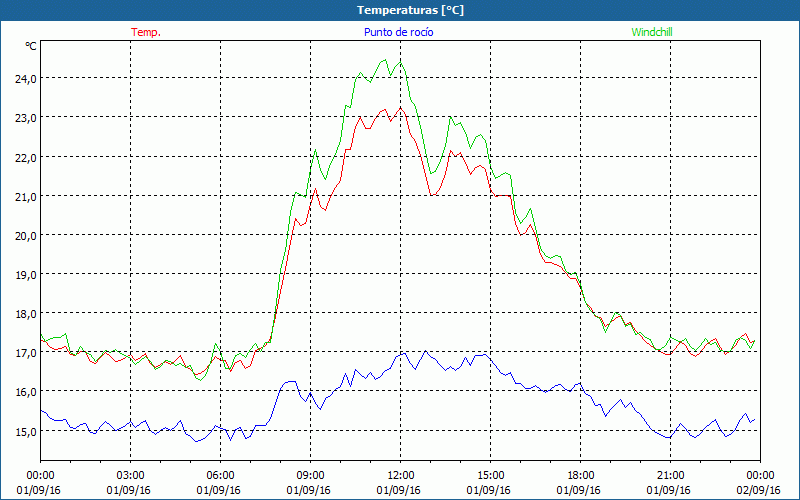800x500 pixels.
Task: Click the 12:00 time label
Action: click(401, 475)
